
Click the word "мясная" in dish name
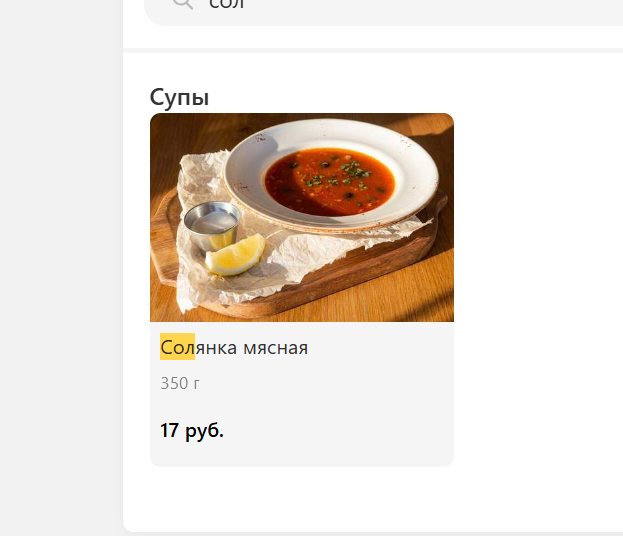coord(276,348)
